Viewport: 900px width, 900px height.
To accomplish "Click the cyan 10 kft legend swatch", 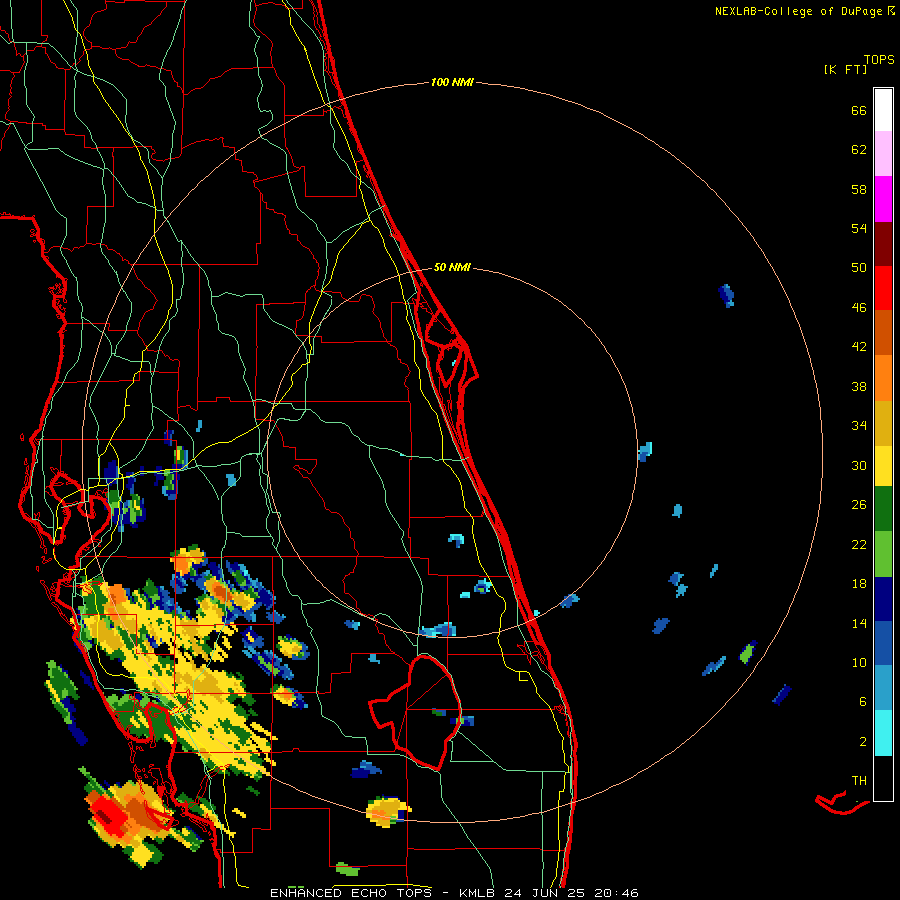I will pos(883,733).
